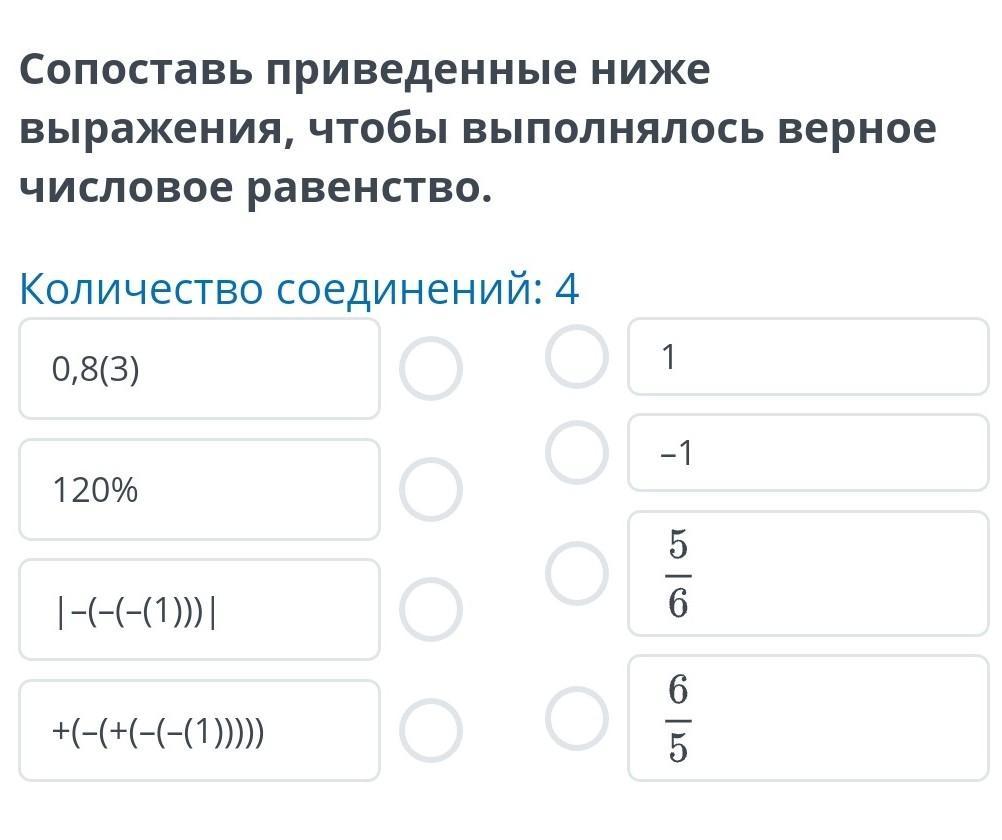Image resolution: width=1002 pixels, height=840 pixels.
Task: Choose the answer box with fraction 5/6
Action: pos(808,574)
